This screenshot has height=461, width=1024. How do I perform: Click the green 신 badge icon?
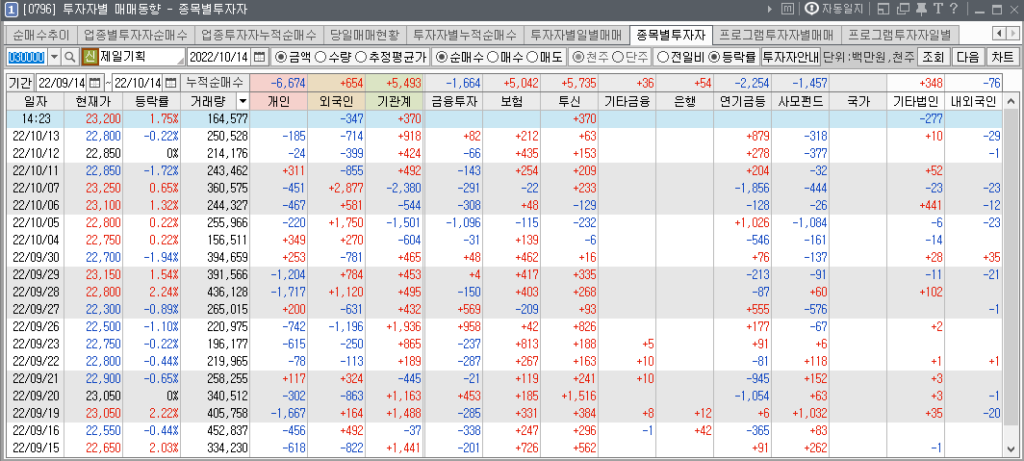(x=89, y=57)
